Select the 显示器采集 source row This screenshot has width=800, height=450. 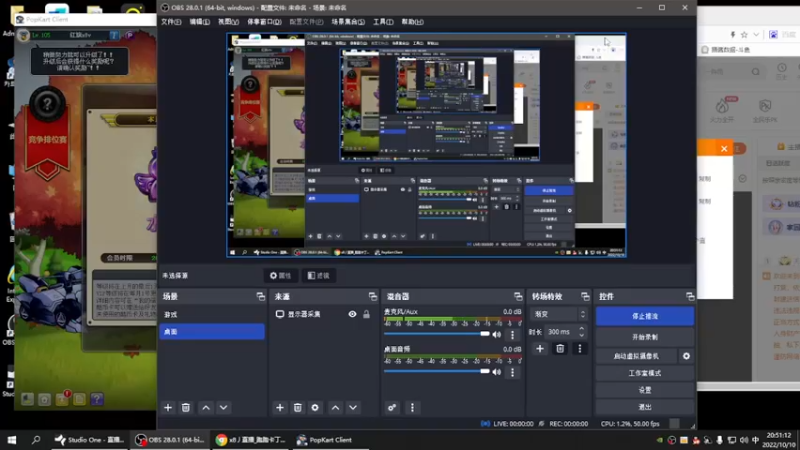tap(324, 314)
